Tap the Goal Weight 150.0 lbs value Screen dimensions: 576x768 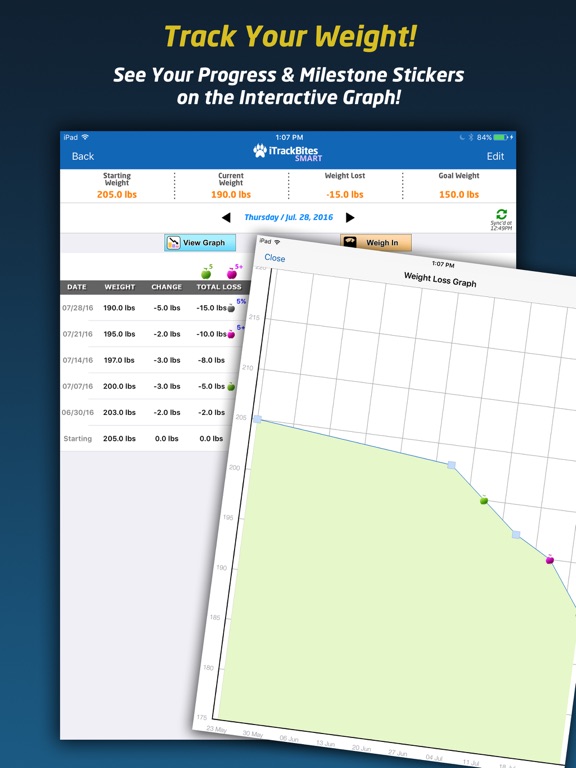tap(459, 194)
